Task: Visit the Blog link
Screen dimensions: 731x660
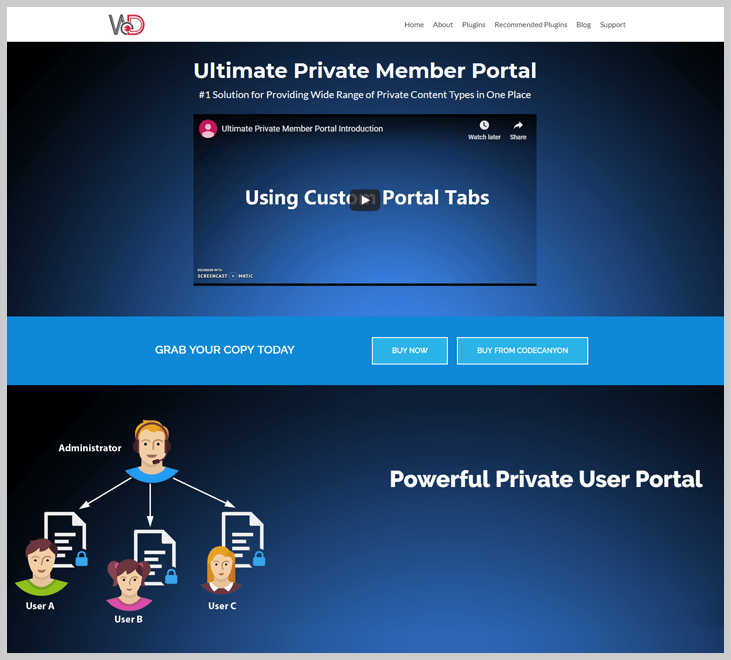Action: click(x=583, y=25)
